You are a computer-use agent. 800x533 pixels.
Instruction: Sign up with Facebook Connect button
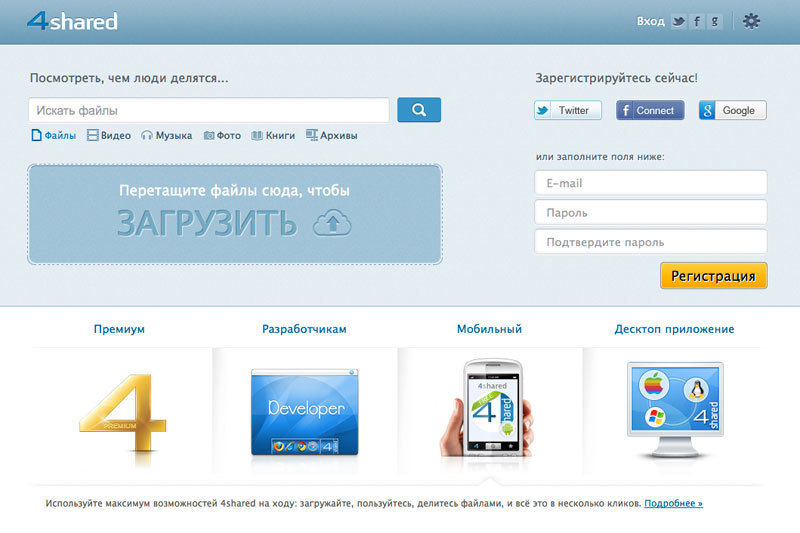(x=650, y=110)
